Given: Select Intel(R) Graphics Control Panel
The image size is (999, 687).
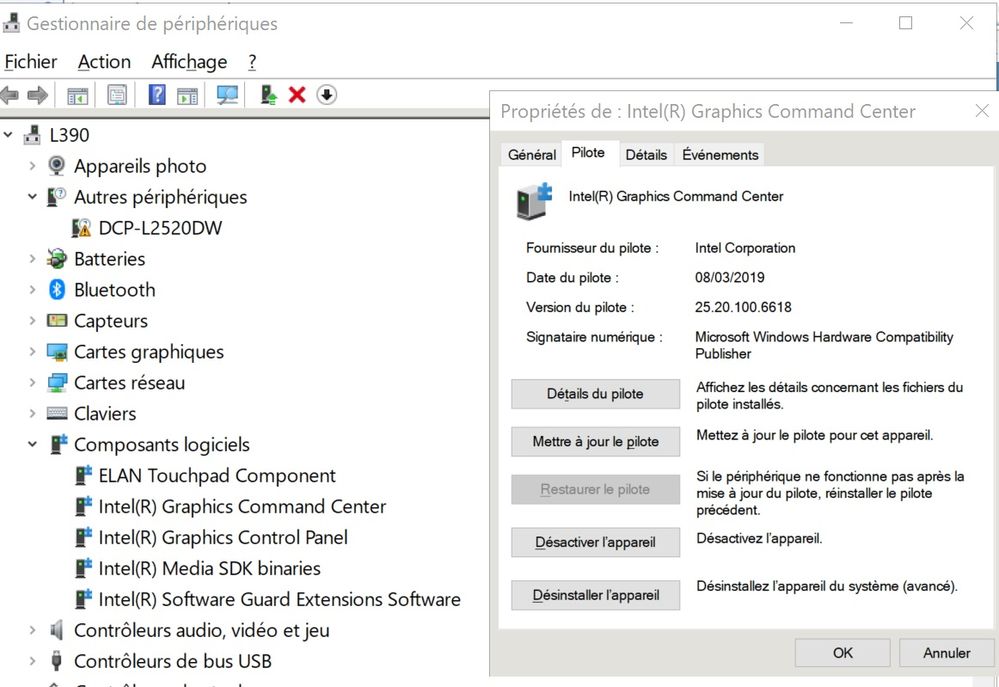Looking at the screenshot, I should pos(223,537).
